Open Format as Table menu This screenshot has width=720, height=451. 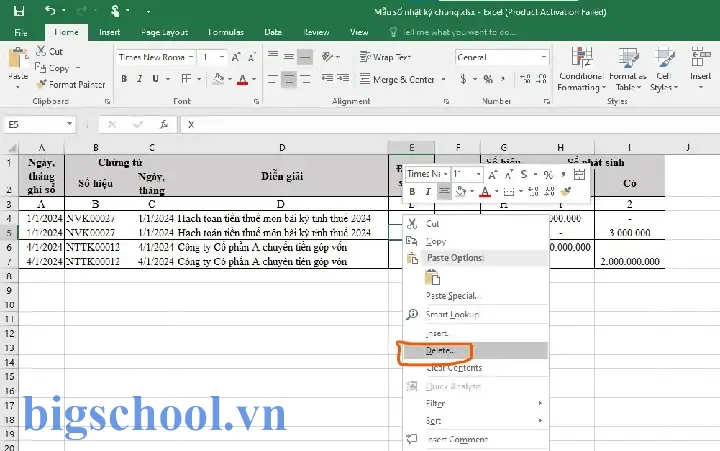click(x=628, y=69)
